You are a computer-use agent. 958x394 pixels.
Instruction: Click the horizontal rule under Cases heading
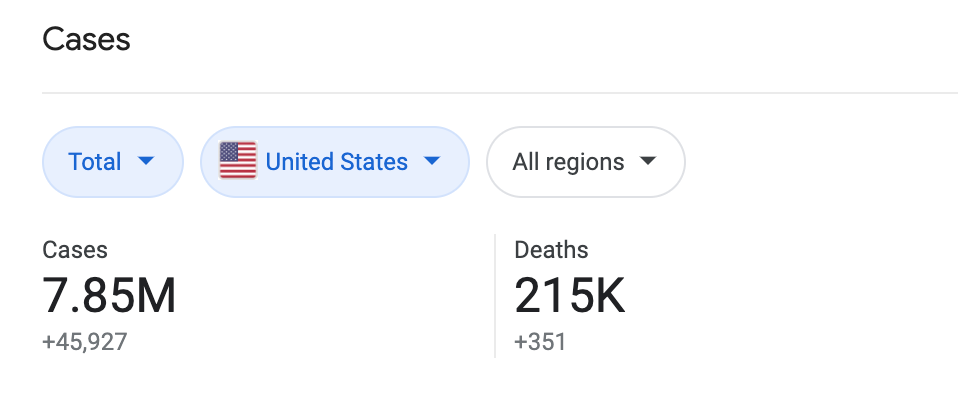pos(500,93)
